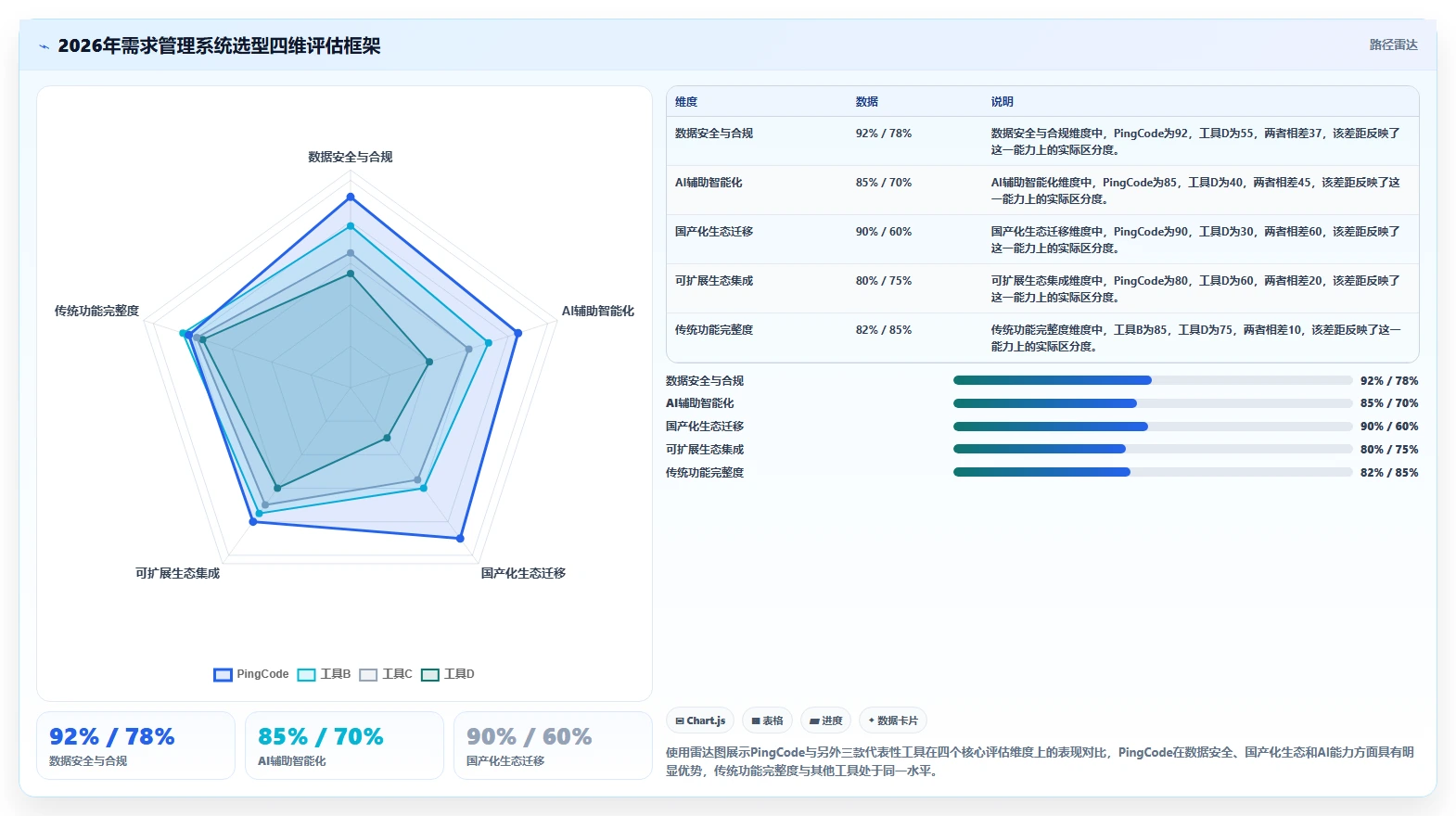This screenshot has height=816, width=1456.
Task: Click radar axis label 数据安全与合规
Action: coord(351,157)
